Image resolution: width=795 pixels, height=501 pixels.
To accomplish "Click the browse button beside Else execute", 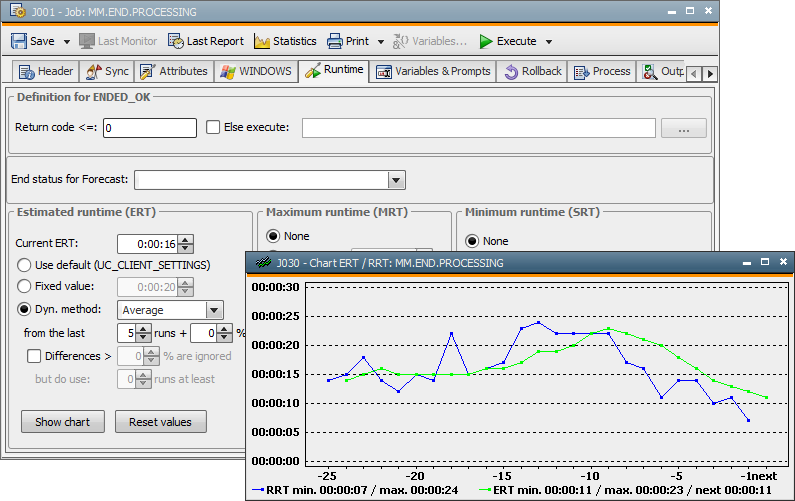I will point(684,128).
